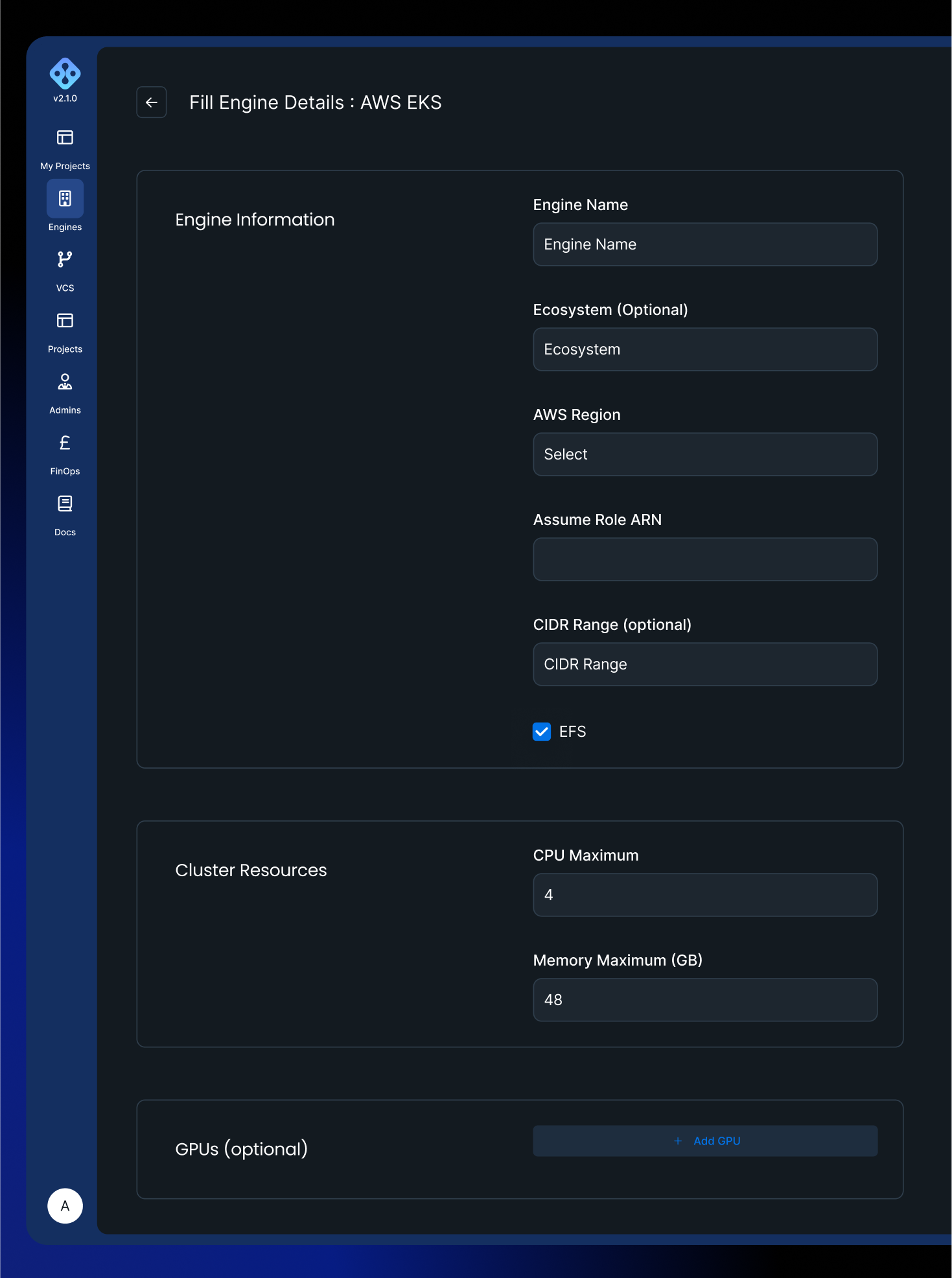Image resolution: width=952 pixels, height=1278 pixels.
Task: Click the CPU Maximum label
Action: pyautogui.click(x=586, y=855)
